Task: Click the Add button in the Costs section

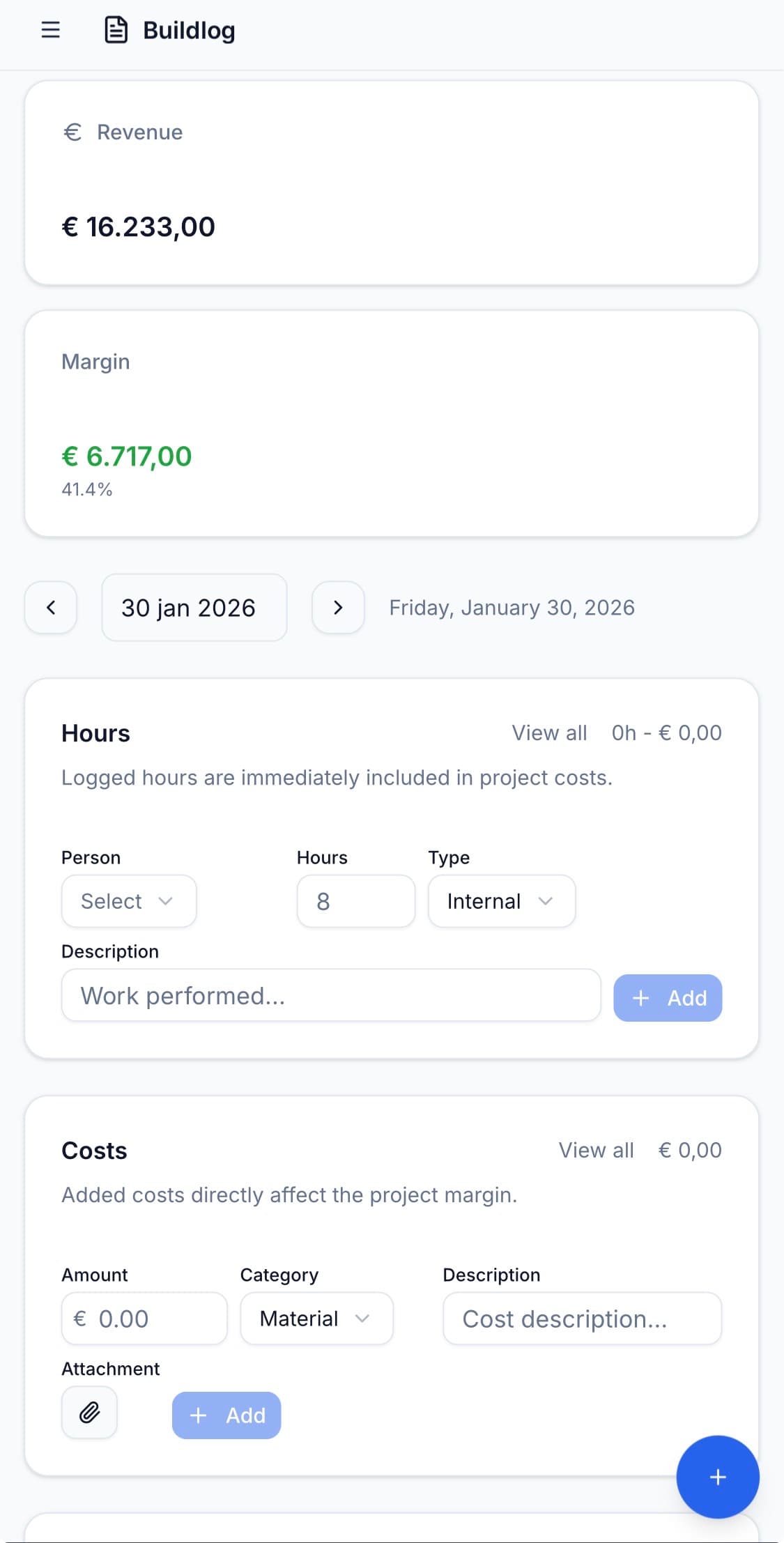Action: [x=226, y=1415]
